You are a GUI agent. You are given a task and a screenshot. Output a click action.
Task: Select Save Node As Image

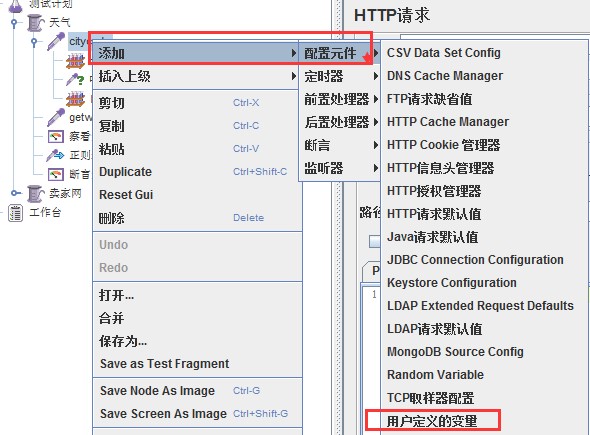(197, 391)
